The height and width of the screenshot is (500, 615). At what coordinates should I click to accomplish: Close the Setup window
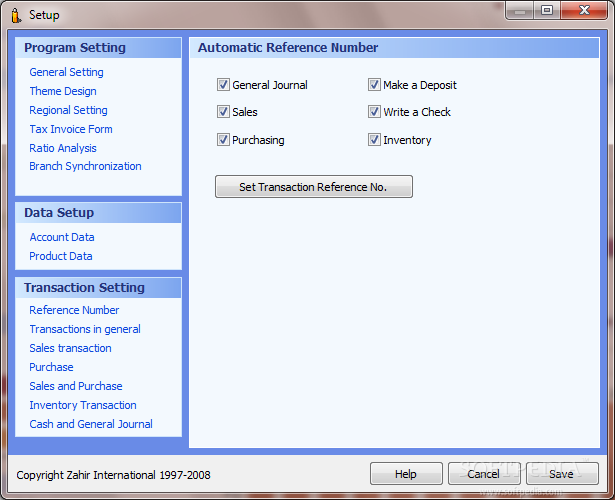pos(584,11)
